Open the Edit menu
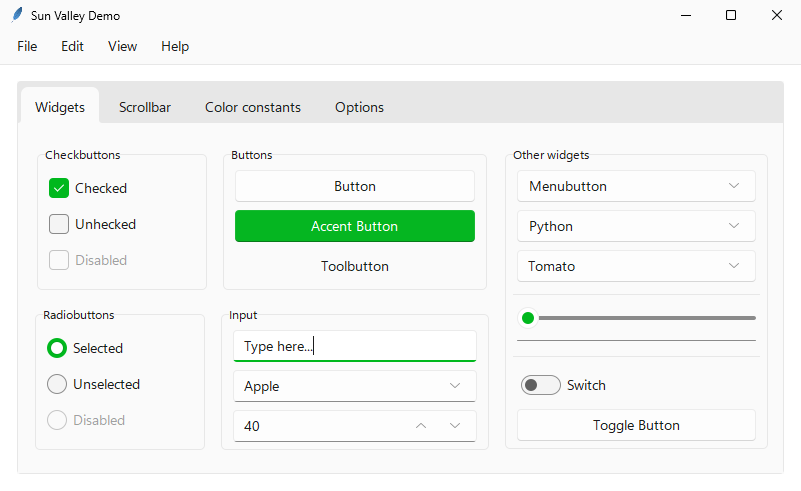 tap(72, 46)
